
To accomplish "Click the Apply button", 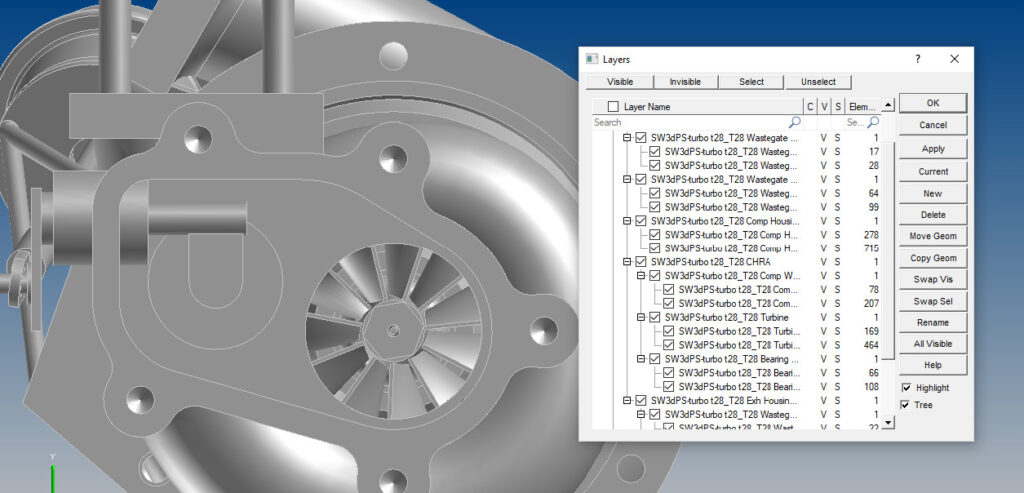I will tap(932, 148).
